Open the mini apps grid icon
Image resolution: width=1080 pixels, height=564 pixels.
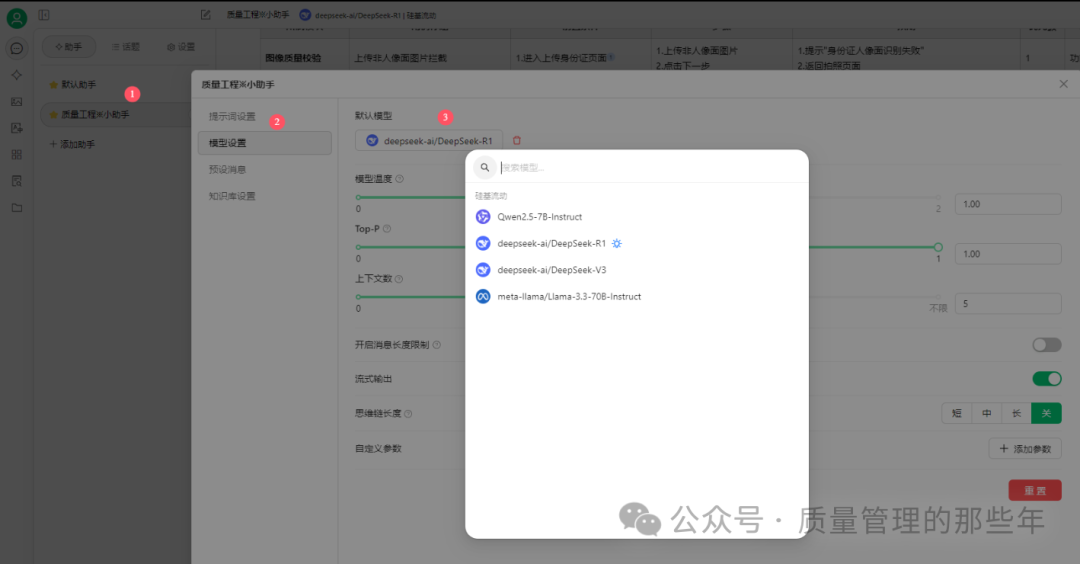[17, 155]
